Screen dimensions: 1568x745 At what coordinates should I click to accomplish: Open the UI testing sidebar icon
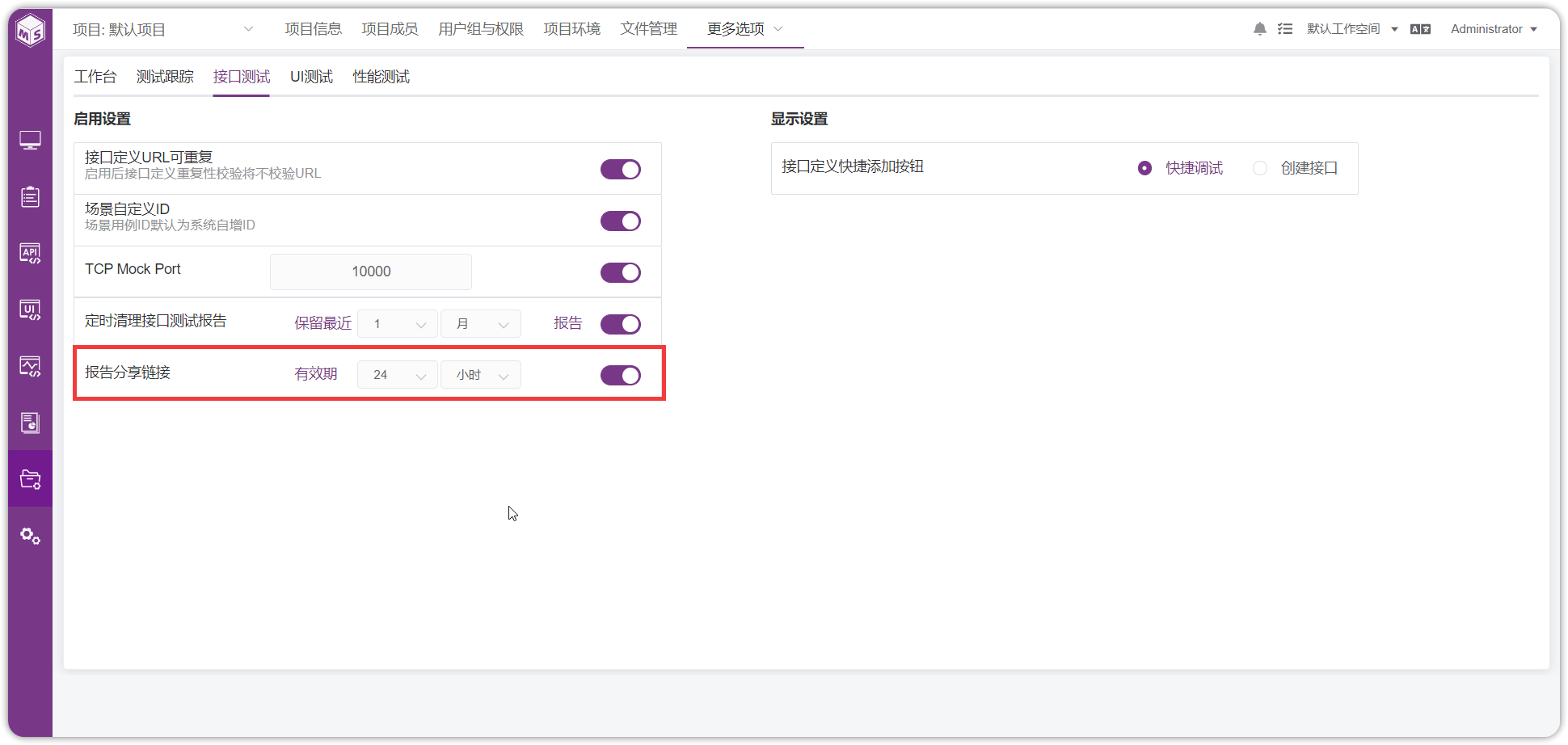31,310
